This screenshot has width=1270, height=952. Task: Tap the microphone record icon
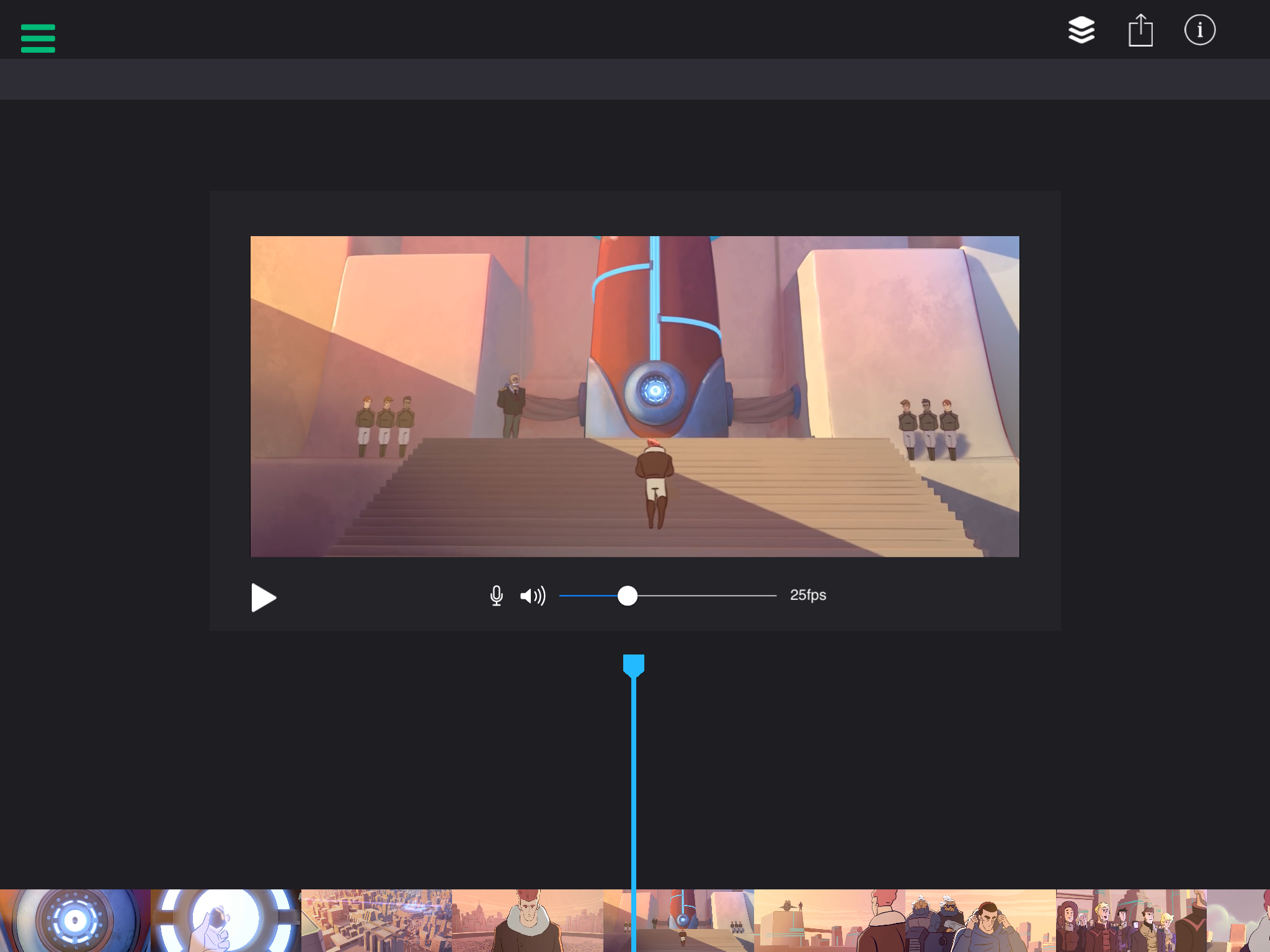tap(496, 596)
